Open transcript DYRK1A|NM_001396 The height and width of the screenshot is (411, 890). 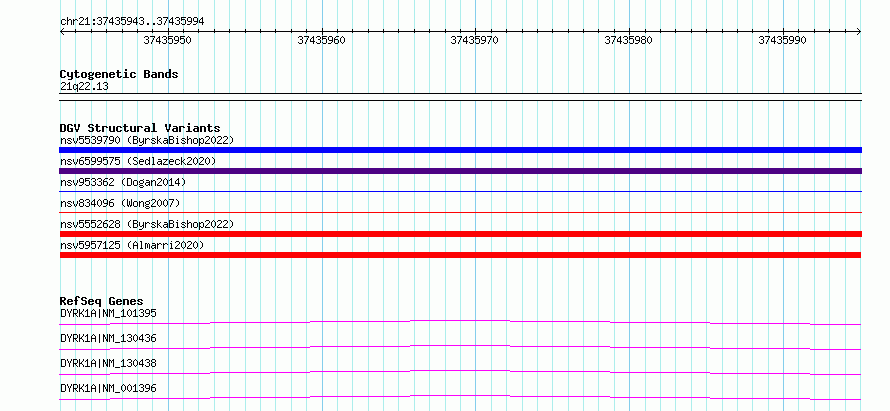coord(108,388)
